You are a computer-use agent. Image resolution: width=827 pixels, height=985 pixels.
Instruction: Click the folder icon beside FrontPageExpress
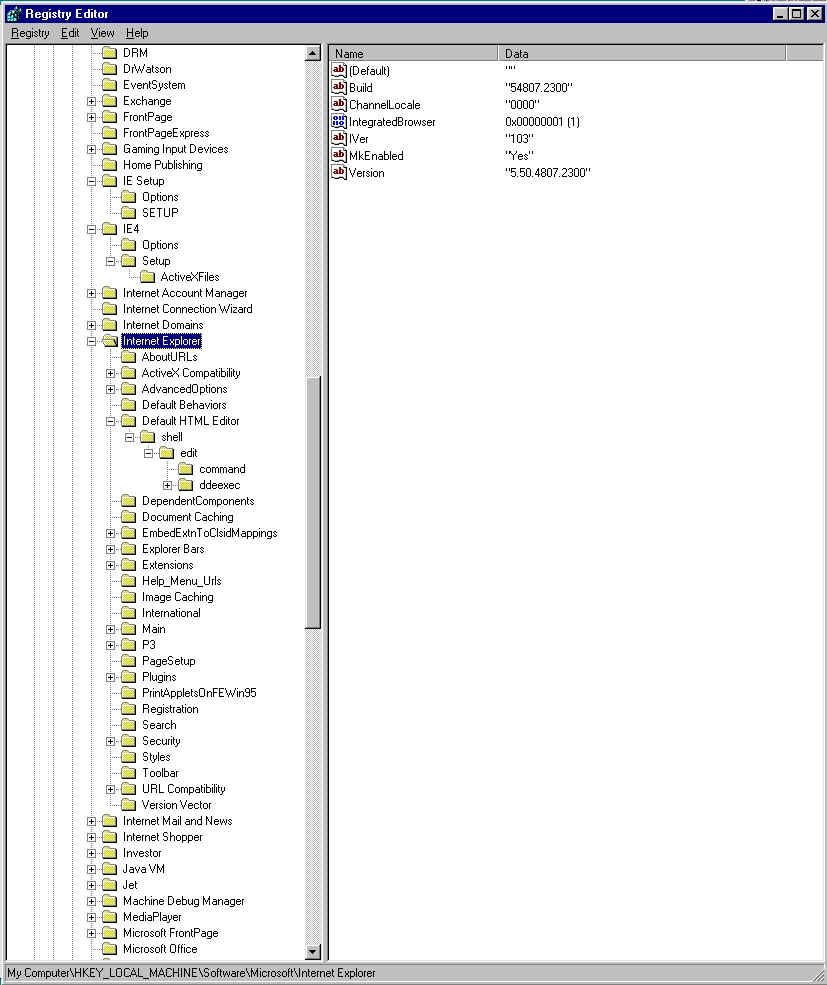pyautogui.click(x=110, y=133)
